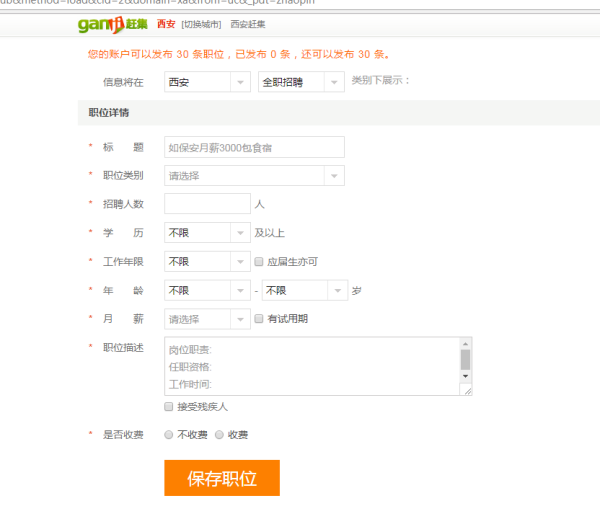Viewport: 600px width, 519px height.
Task: Click the account quota notice text
Action: [239, 54]
